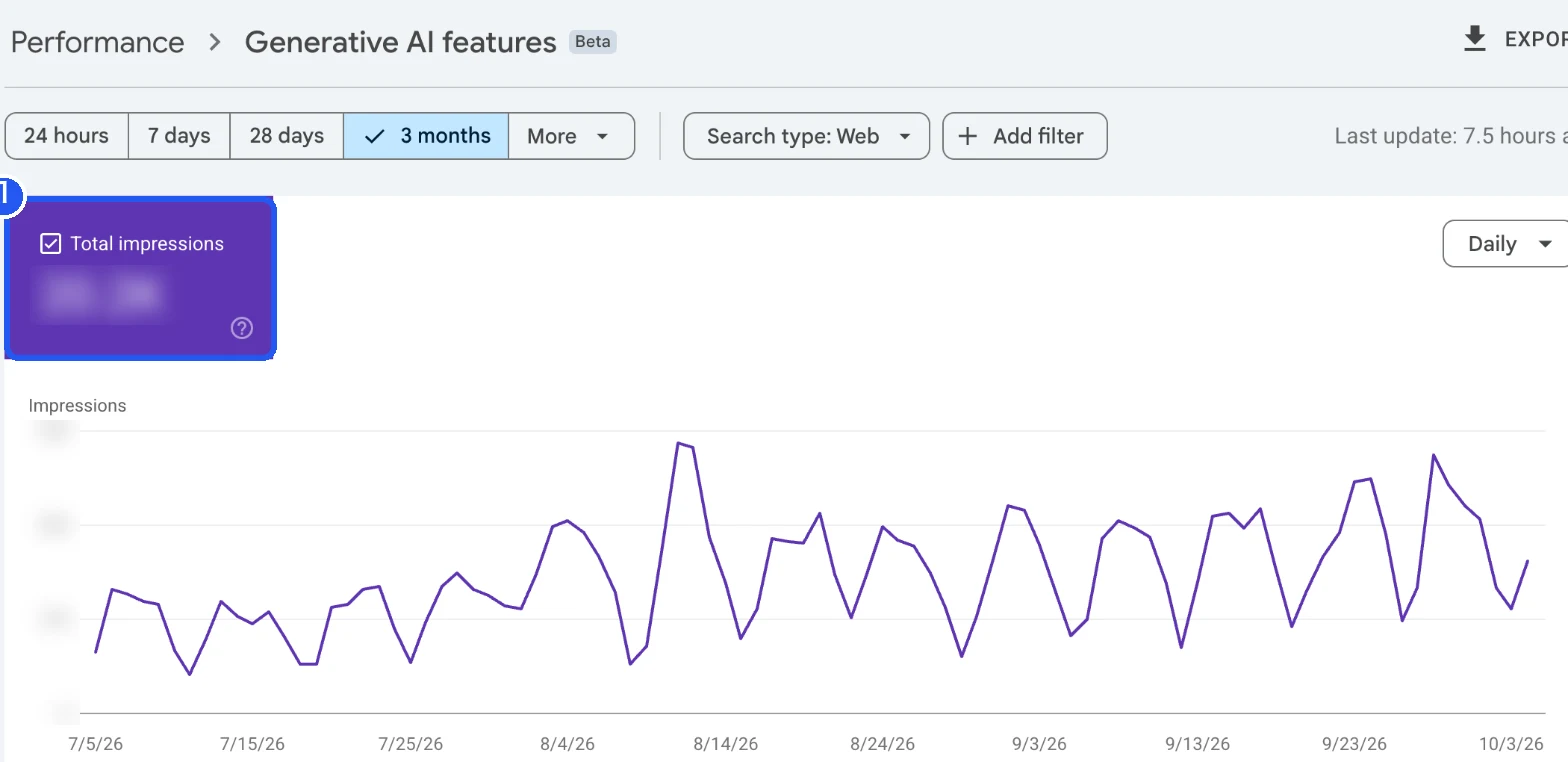1568x762 pixels.
Task: Click the 8/14/26 date label
Action: pyautogui.click(x=725, y=744)
